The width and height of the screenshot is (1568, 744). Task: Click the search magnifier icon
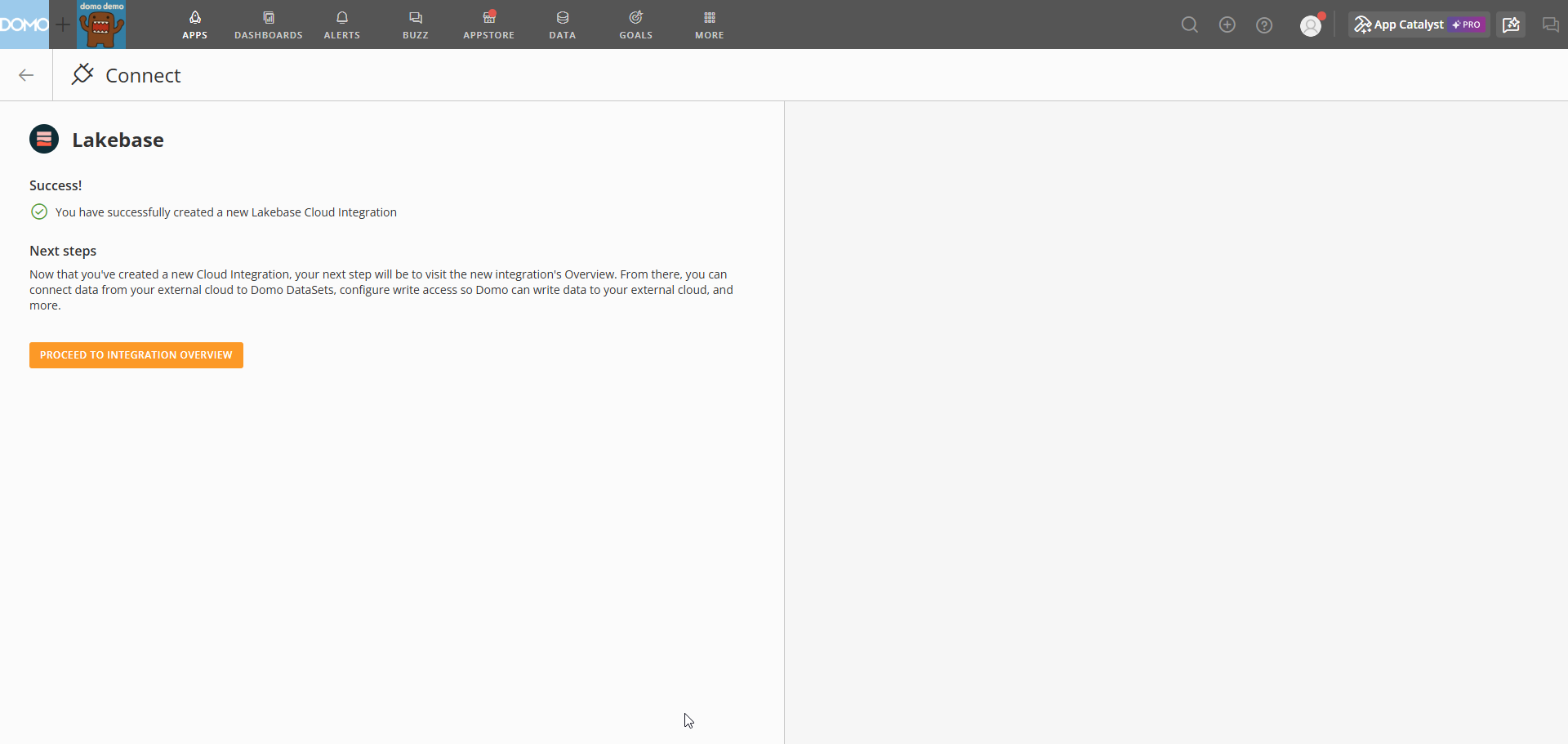click(x=1190, y=25)
